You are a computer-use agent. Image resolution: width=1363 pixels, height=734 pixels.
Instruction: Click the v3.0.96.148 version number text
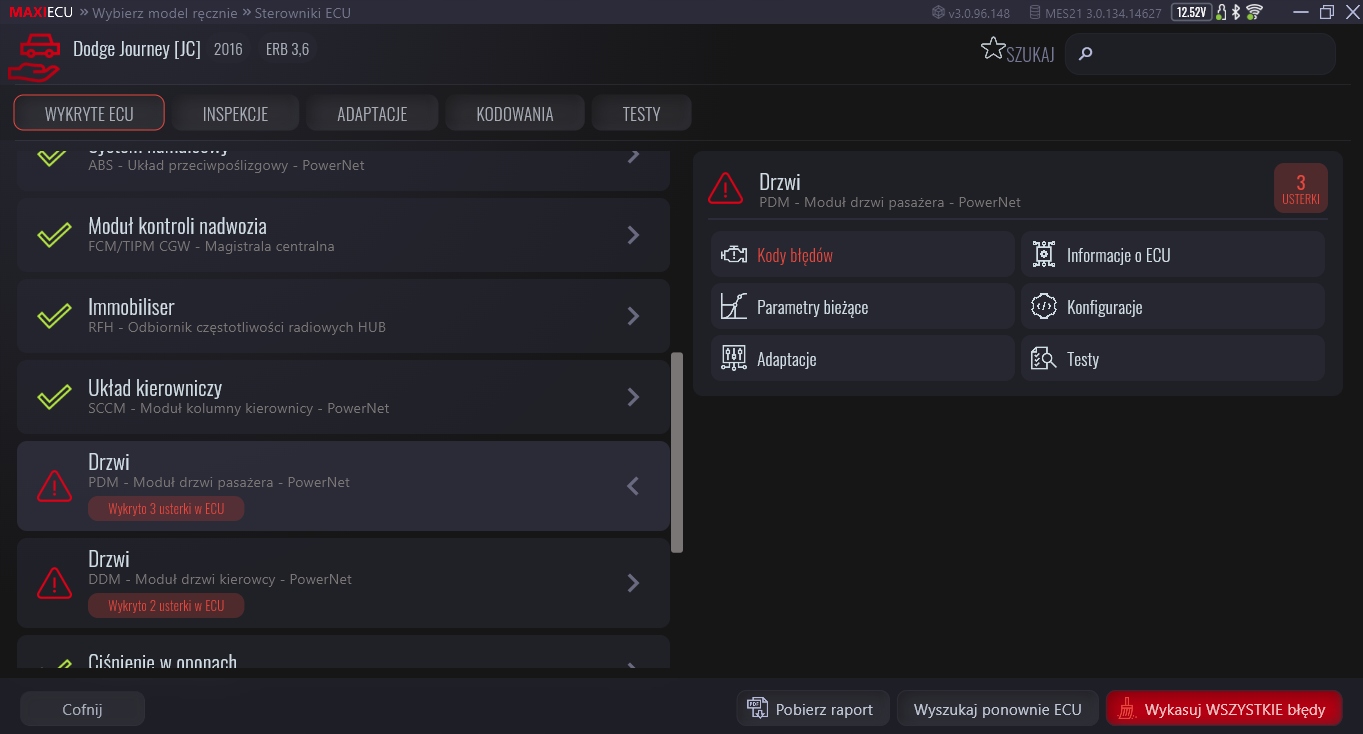point(979,13)
